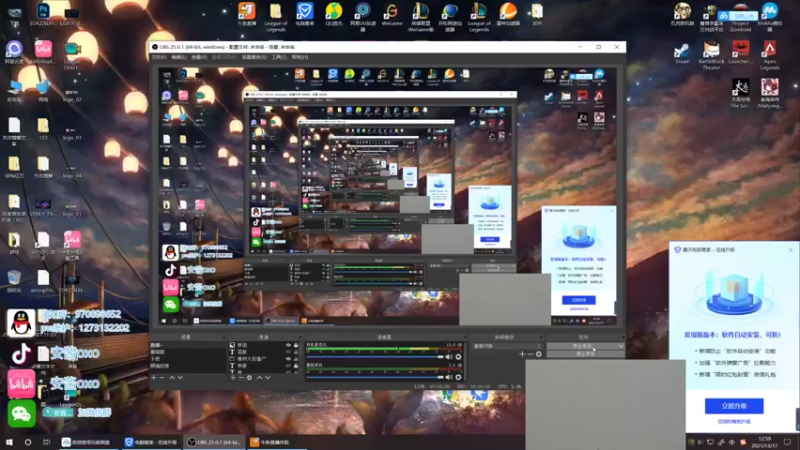Toggle visibility eye of first source row
This screenshot has height=450, width=800.
click(x=288, y=345)
